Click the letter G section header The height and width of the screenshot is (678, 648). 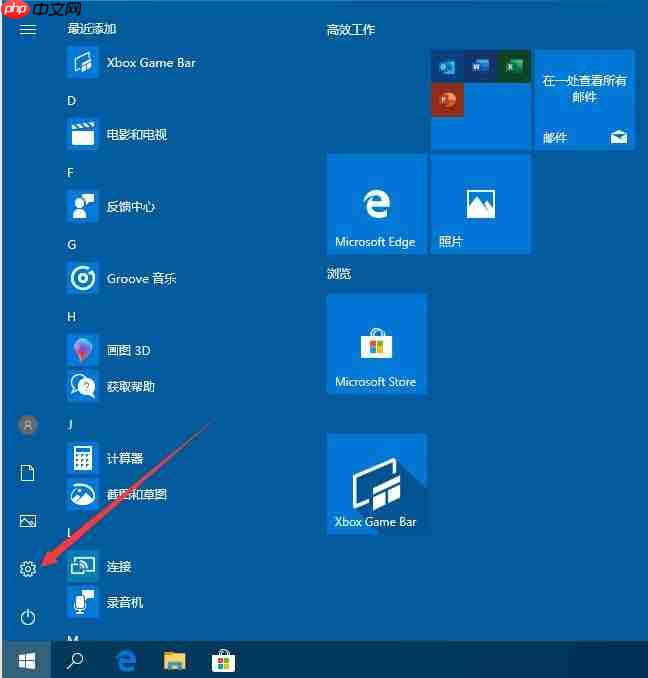pos(71,245)
